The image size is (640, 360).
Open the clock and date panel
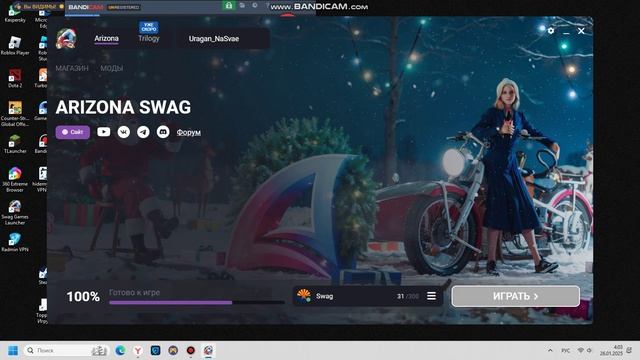611,350
